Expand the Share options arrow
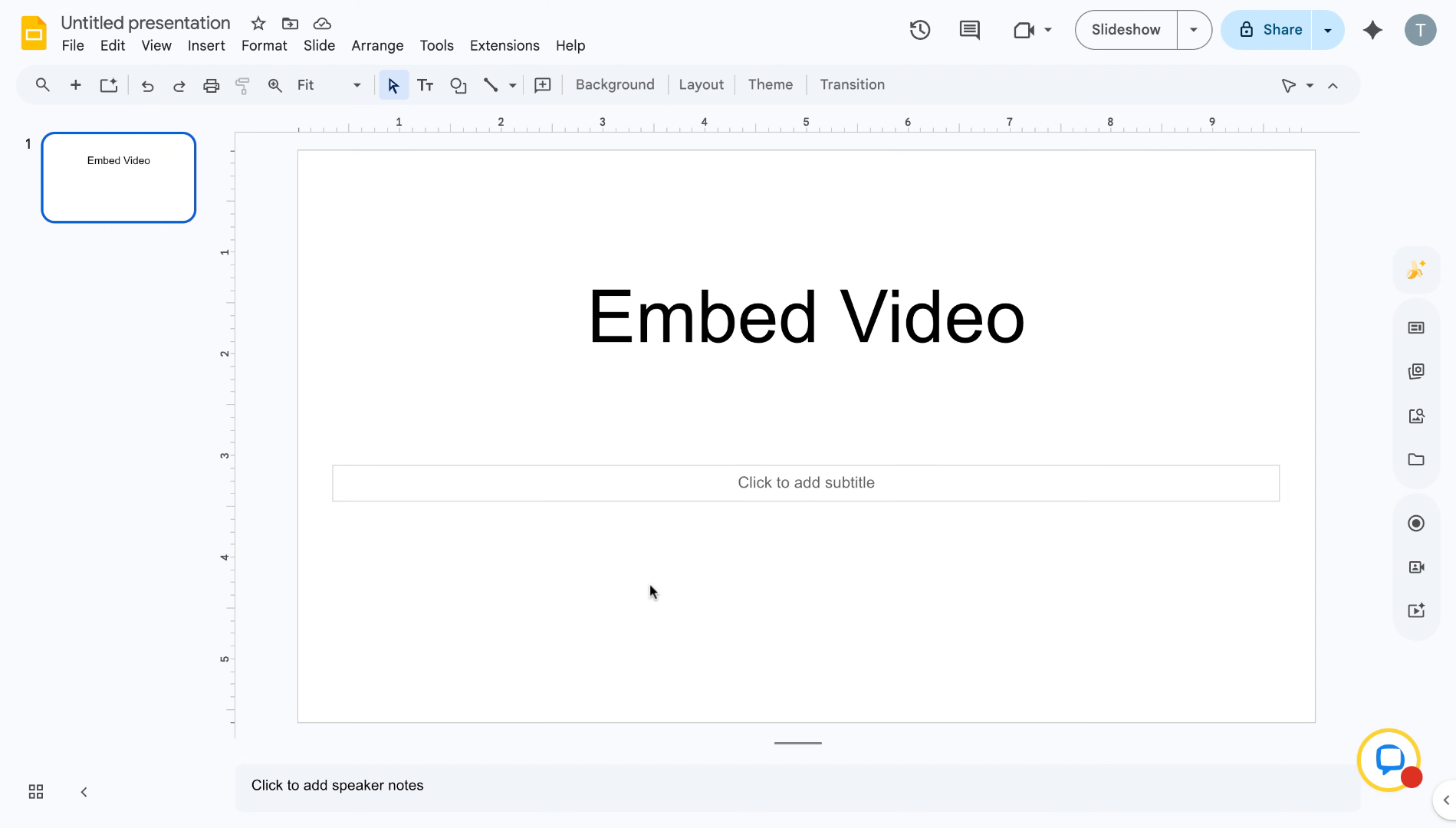Viewport: 1456px width, 828px height. (1328, 30)
